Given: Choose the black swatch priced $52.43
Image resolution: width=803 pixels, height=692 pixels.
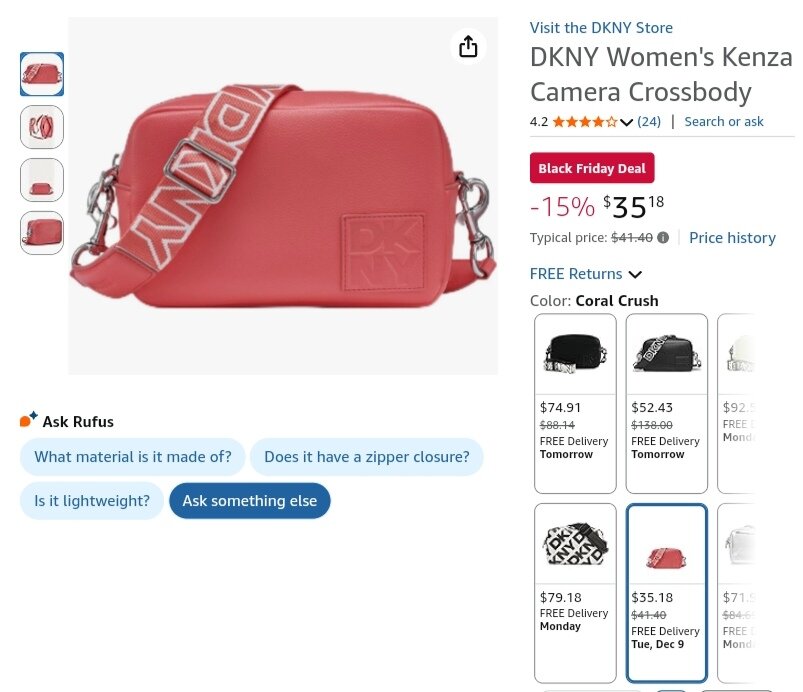Looking at the screenshot, I should coord(666,403).
